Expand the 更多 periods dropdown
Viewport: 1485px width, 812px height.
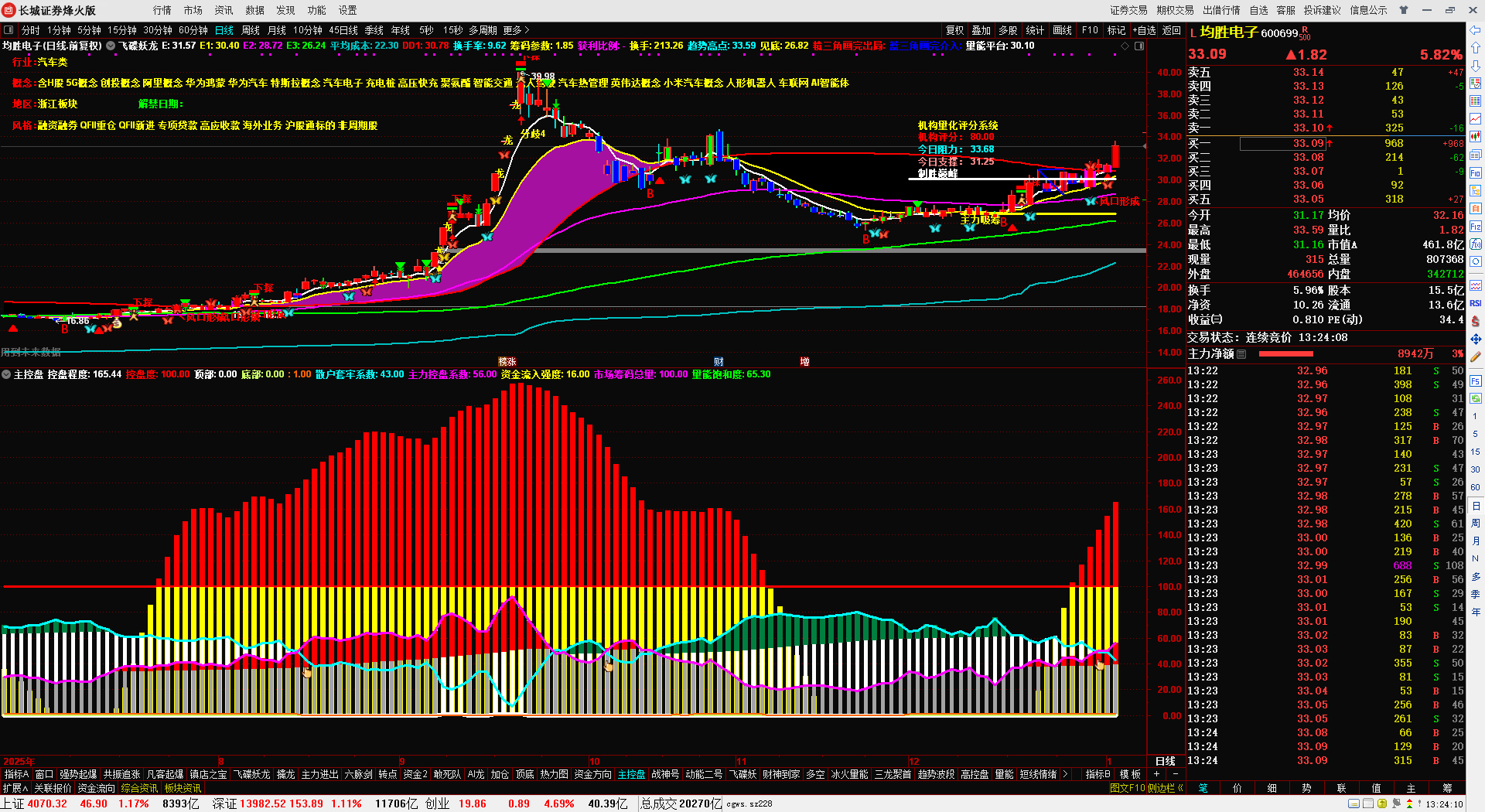click(517, 30)
